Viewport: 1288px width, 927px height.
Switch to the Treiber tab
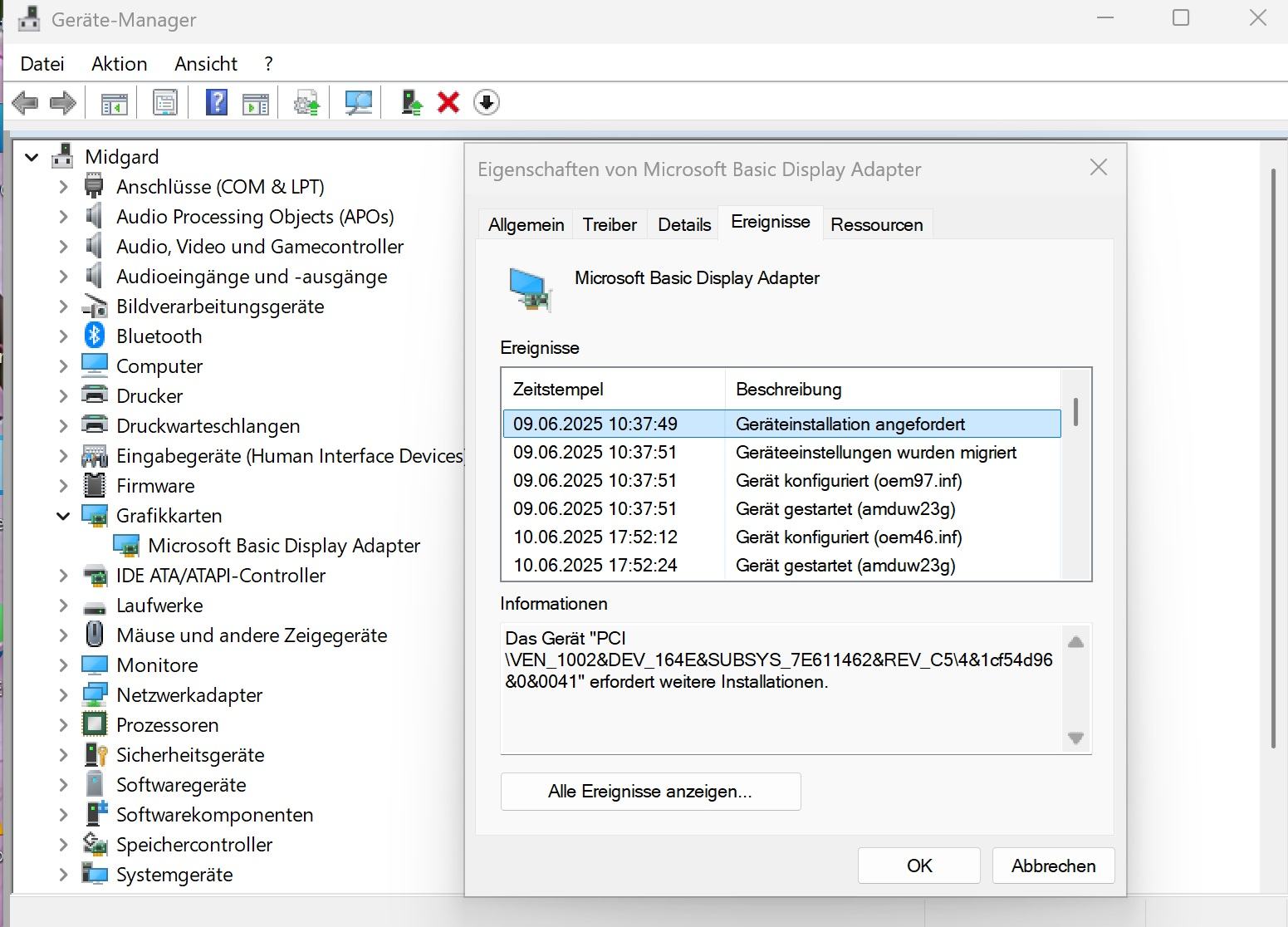click(x=610, y=225)
